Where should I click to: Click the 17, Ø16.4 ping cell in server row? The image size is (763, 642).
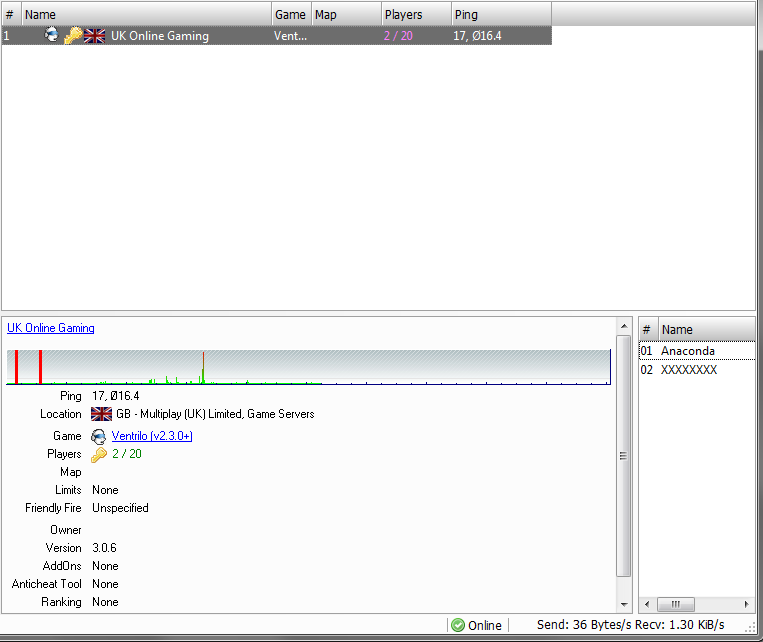(477, 36)
